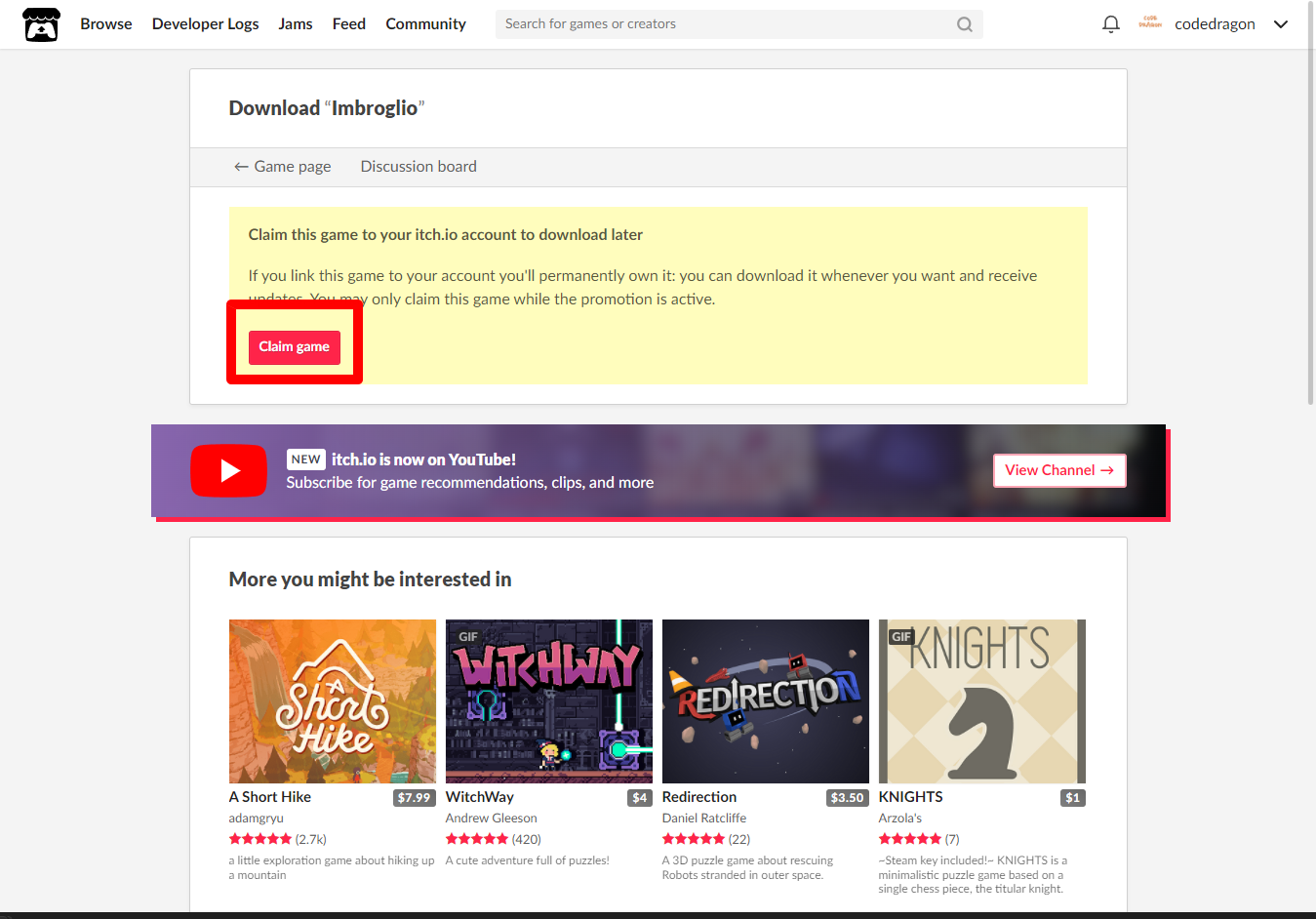Image resolution: width=1316 pixels, height=919 pixels.
Task: Click the NEW badge in YouTube banner
Action: (x=306, y=459)
